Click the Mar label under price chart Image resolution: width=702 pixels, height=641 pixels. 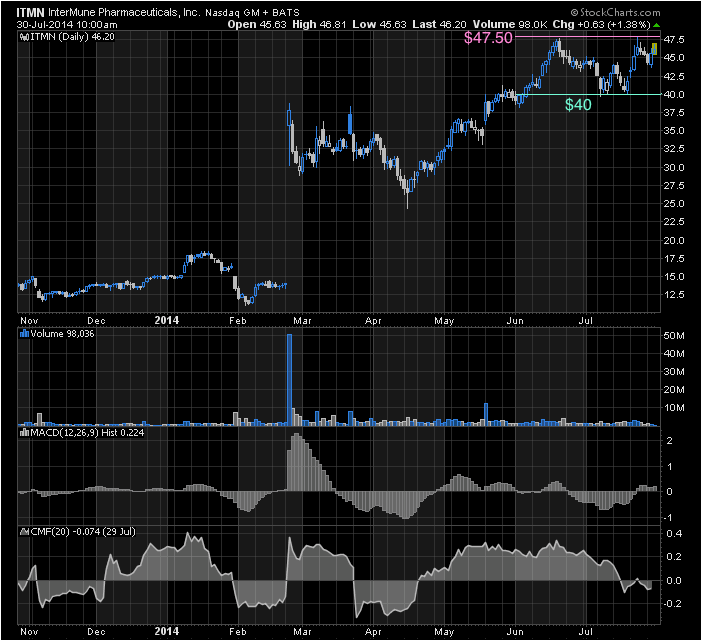(302, 320)
